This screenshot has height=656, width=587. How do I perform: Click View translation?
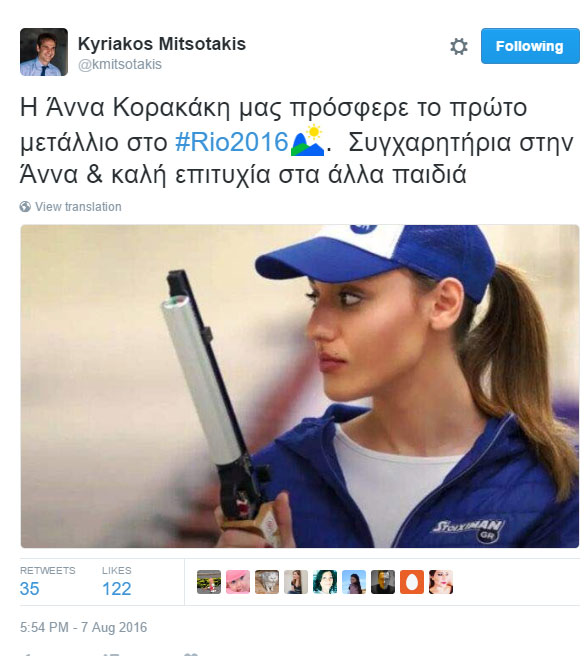(x=78, y=207)
